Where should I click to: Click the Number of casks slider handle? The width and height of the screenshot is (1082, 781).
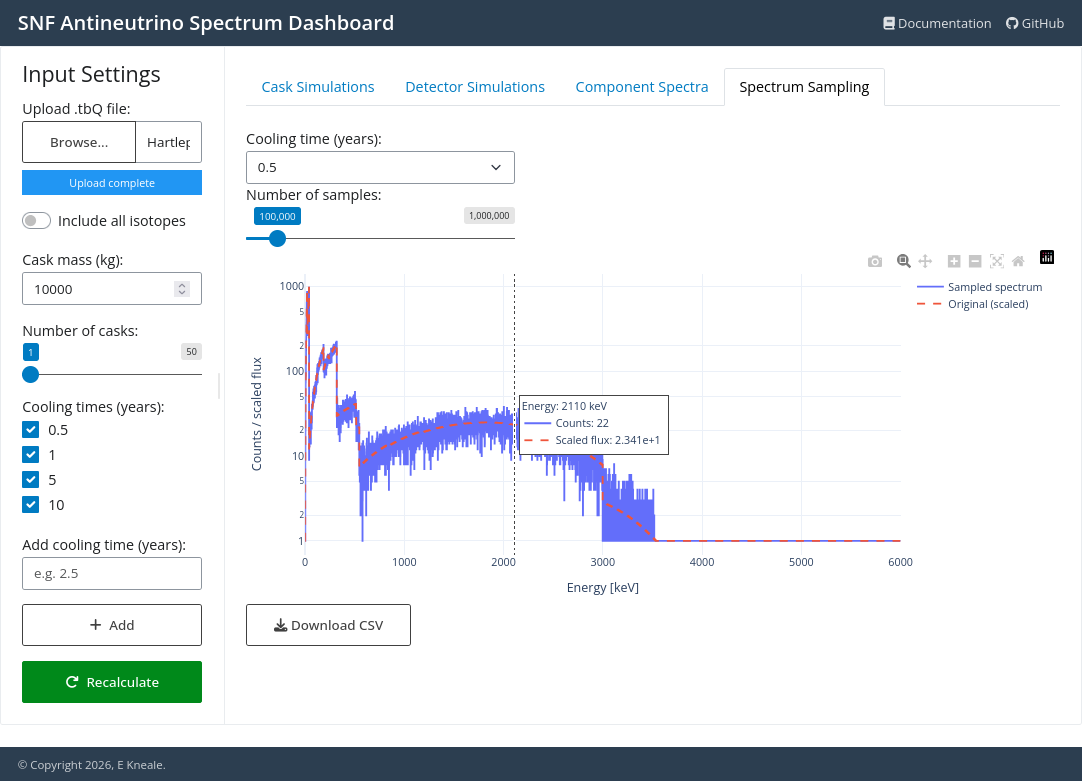point(30,375)
